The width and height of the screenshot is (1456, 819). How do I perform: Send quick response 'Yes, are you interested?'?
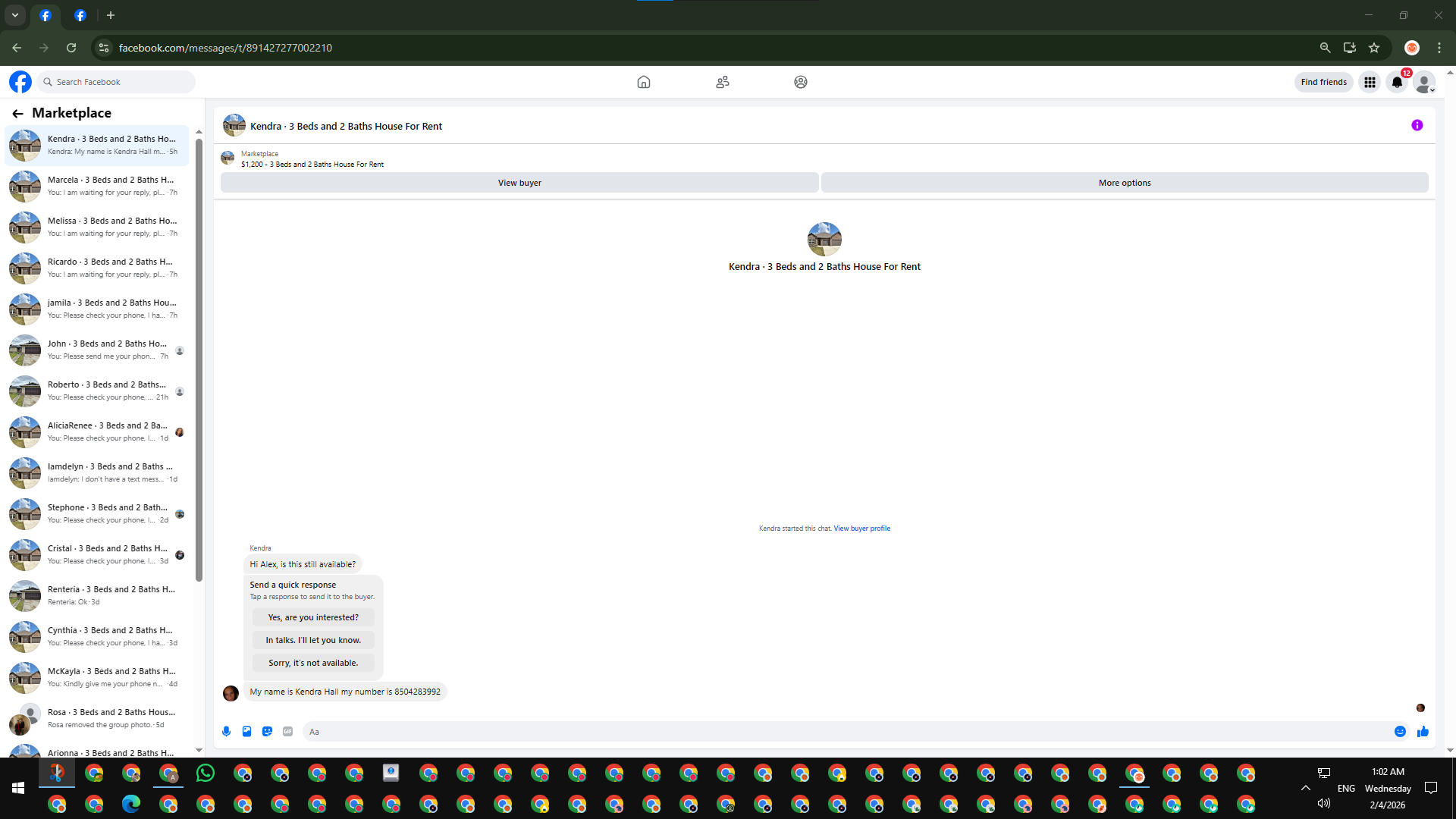313,617
